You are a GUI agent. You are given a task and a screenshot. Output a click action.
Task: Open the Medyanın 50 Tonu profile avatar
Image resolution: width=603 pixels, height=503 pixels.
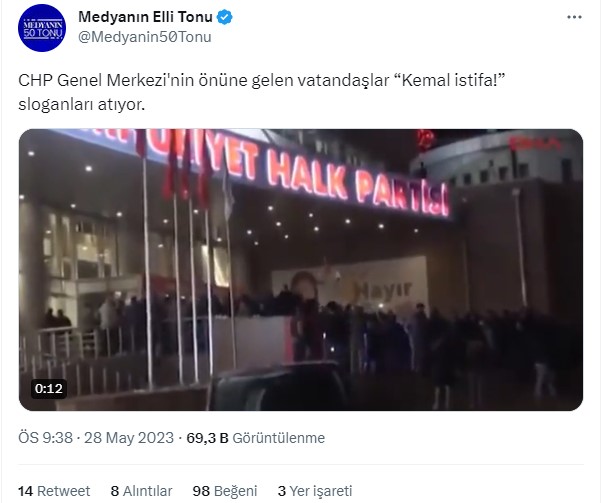42,28
